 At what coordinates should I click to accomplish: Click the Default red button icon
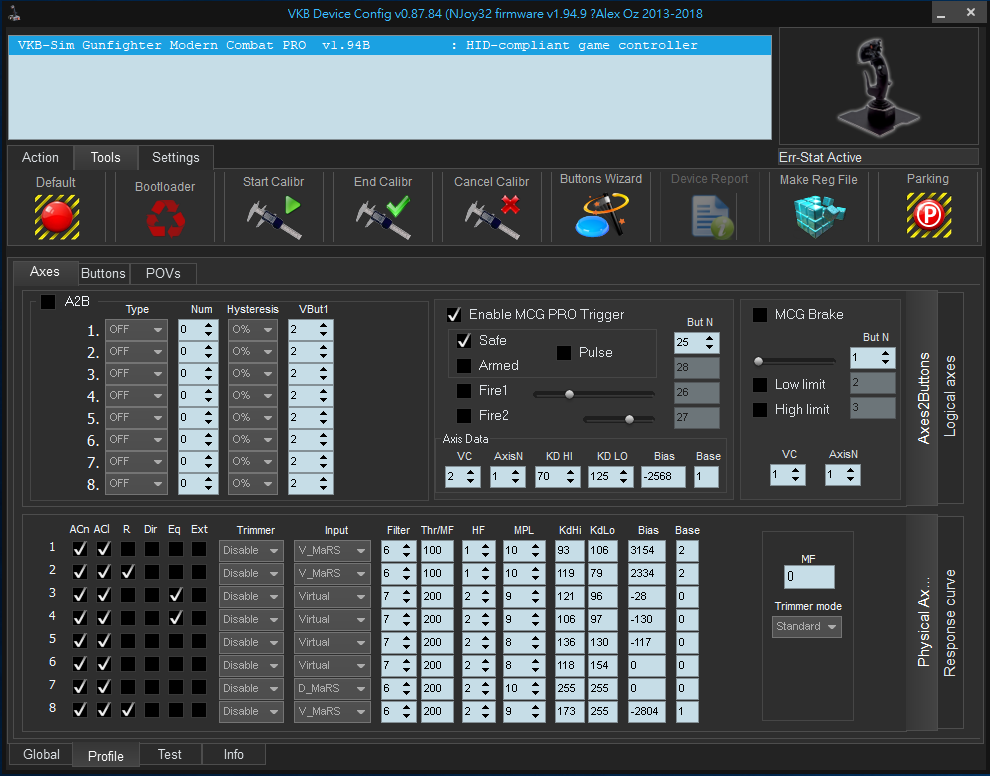[57, 216]
